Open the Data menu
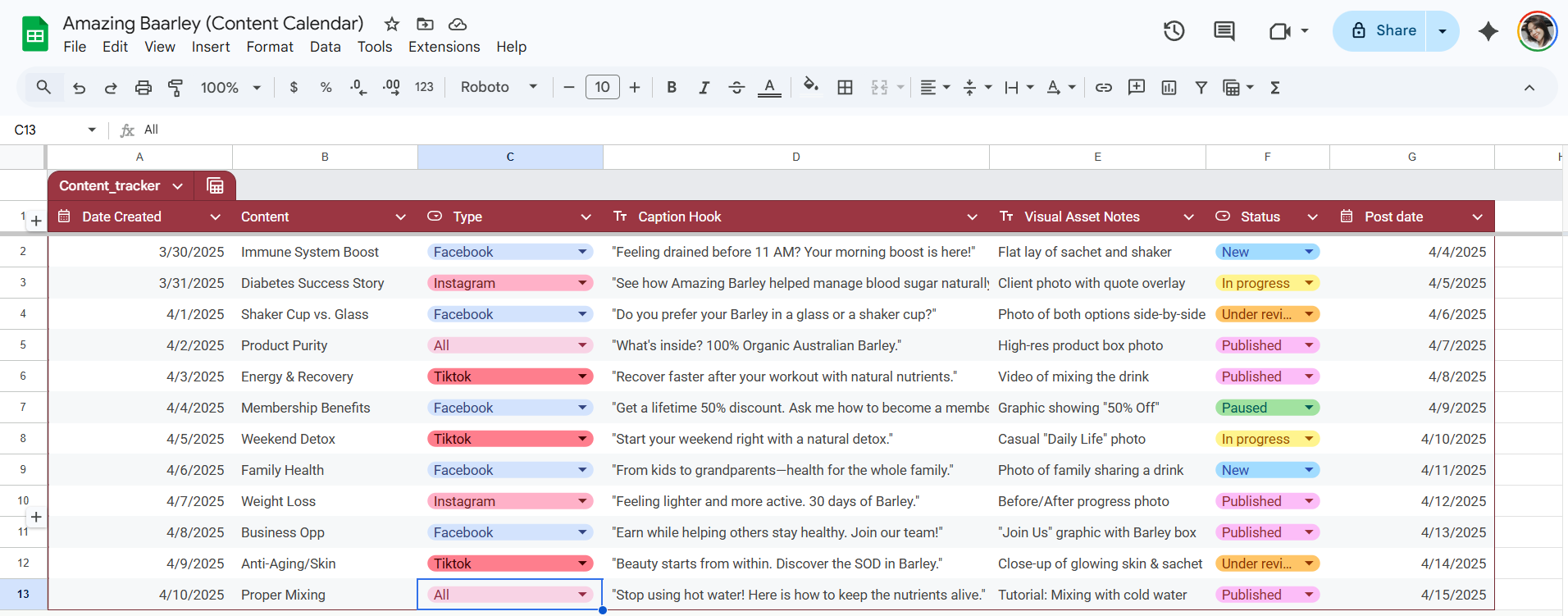This screenshot has height=616, width=1568. click(x=326, y=47)
